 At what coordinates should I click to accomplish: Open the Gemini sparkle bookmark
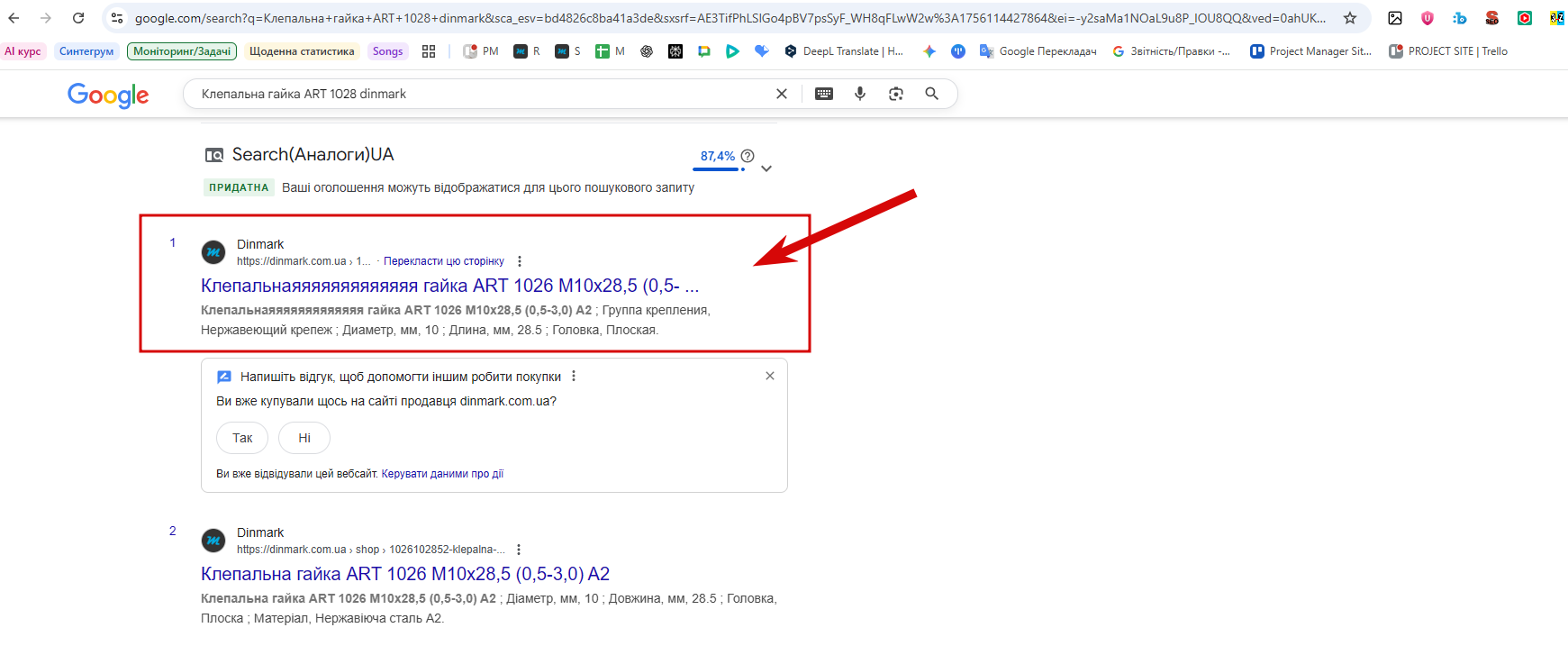click(929, 51)
